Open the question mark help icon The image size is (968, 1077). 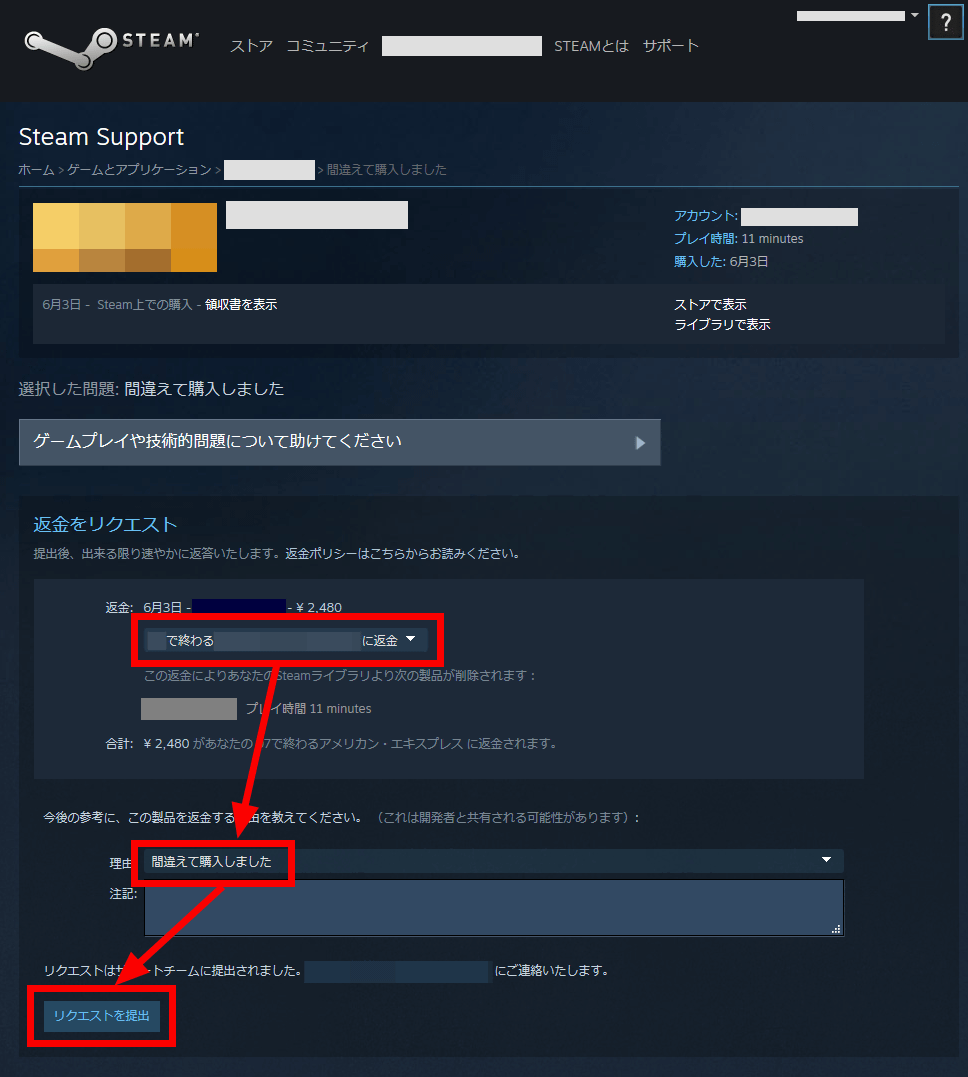[946, 23]
